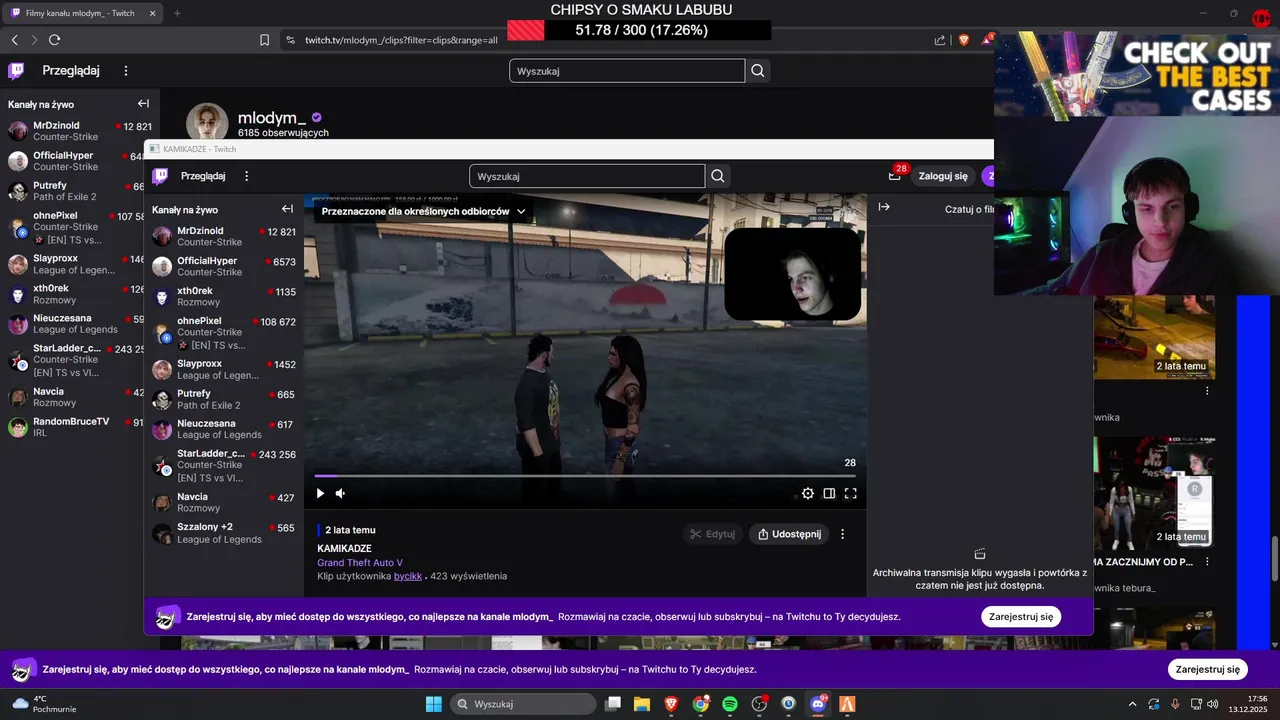Toggle fullscreen on the clip player
This screenshot has height=720, width=1280.
click(x=851, y=493)
